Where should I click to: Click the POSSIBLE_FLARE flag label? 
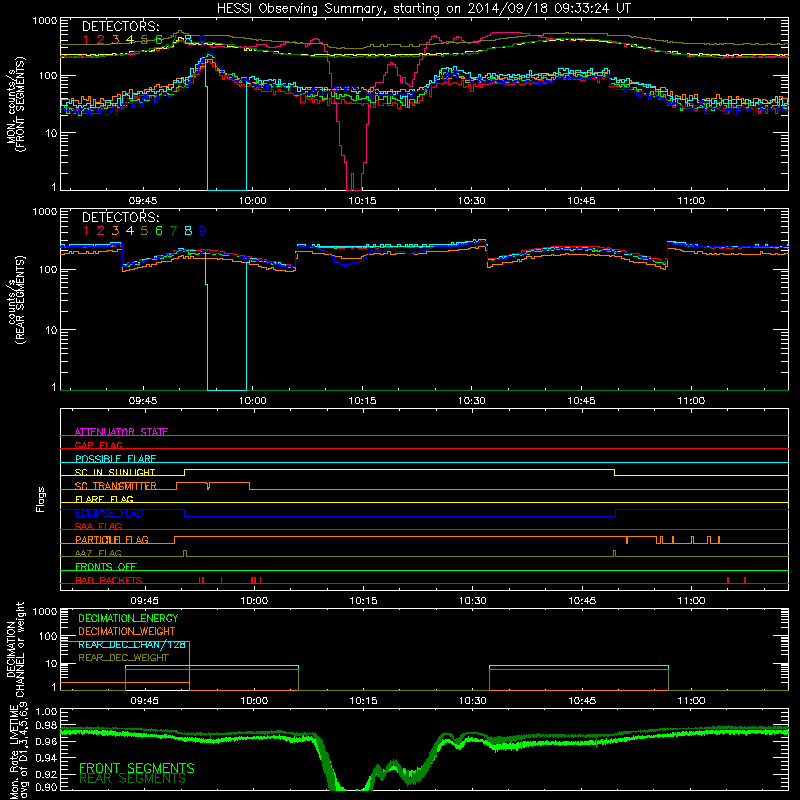pos(115,459)
